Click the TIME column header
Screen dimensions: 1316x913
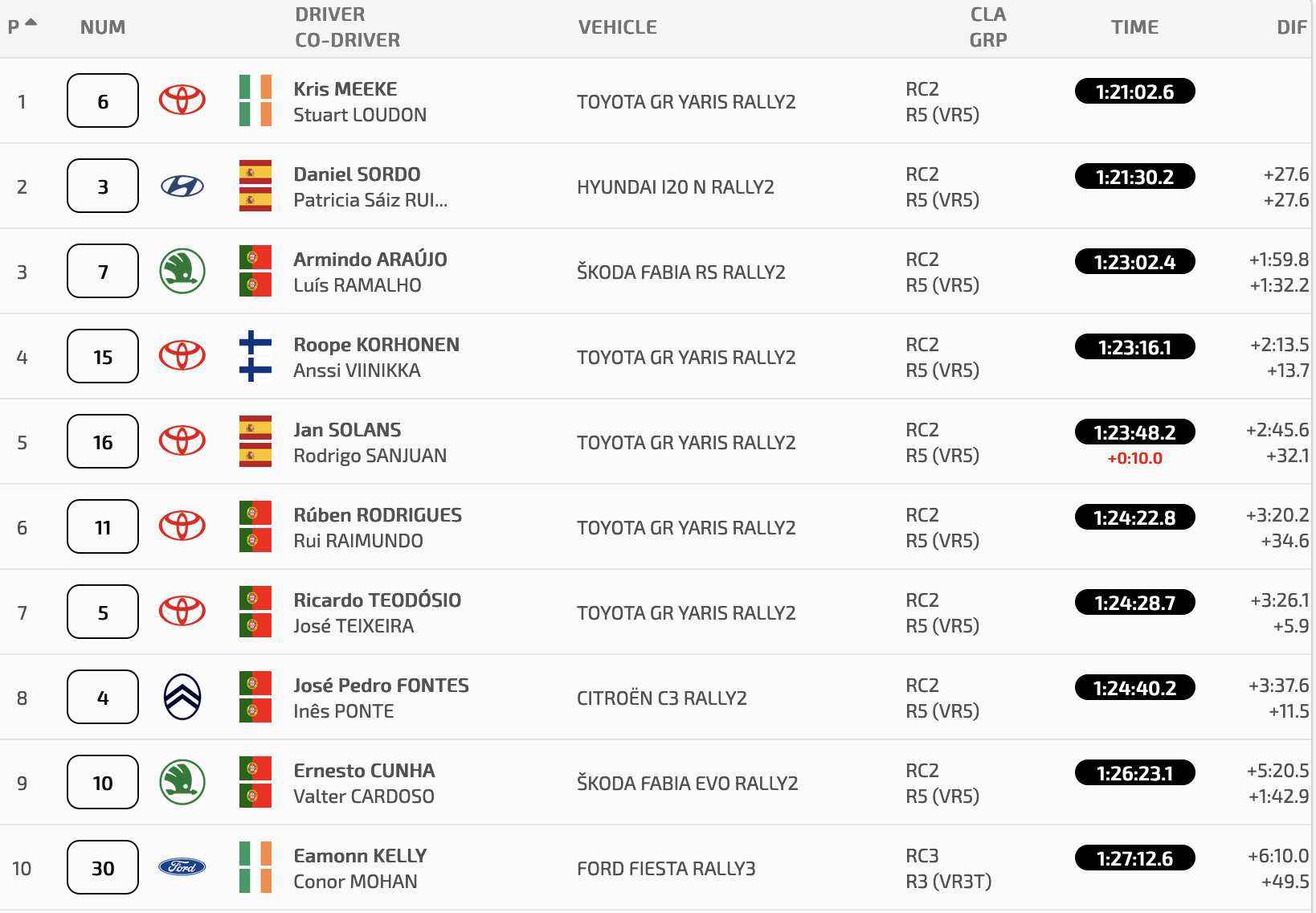click(x=1134, y=27)
